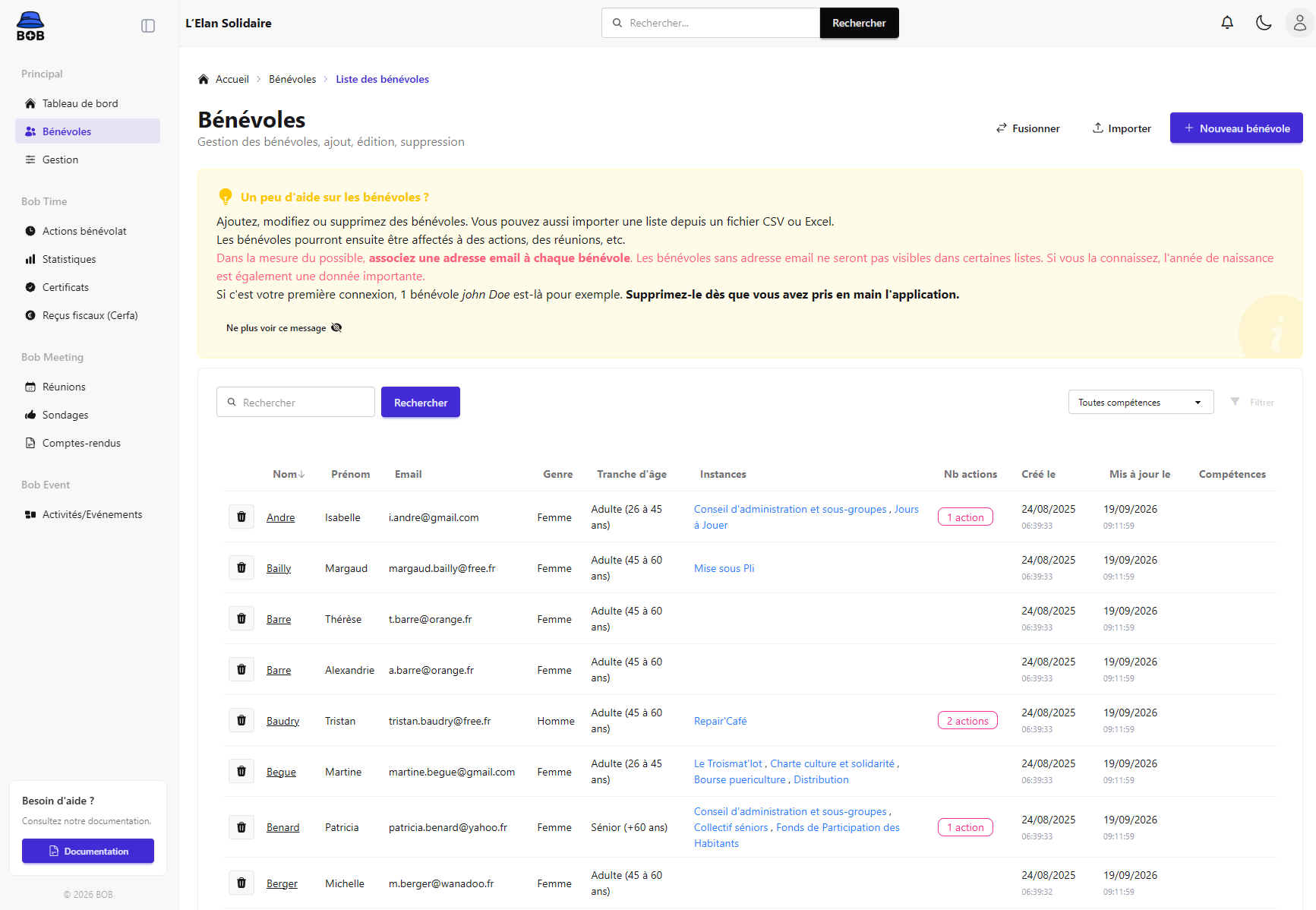This screenshot has width=1316, height=910.
Task: Go home via the Accueil house icon
Action: pyautogui.click(x=204, y=79)
